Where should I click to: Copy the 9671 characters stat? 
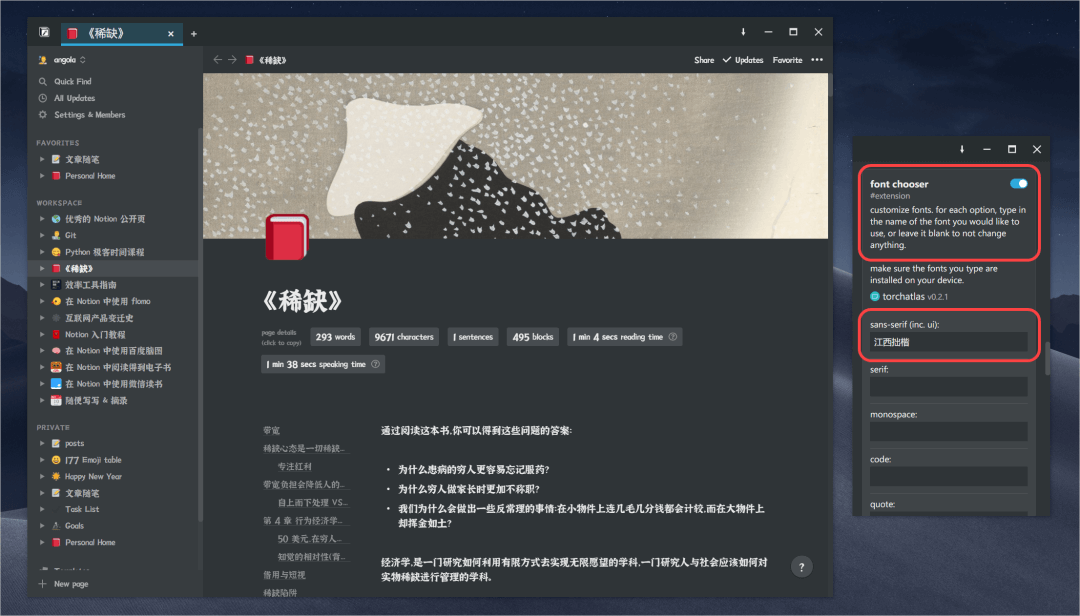pyautogui.click(x=404, y=337)
